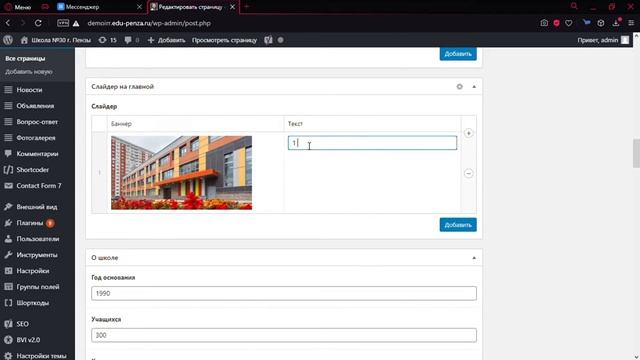Click the Учащихся field with 300
This screenshot has height=360, width=640.
tap(284, 335)
